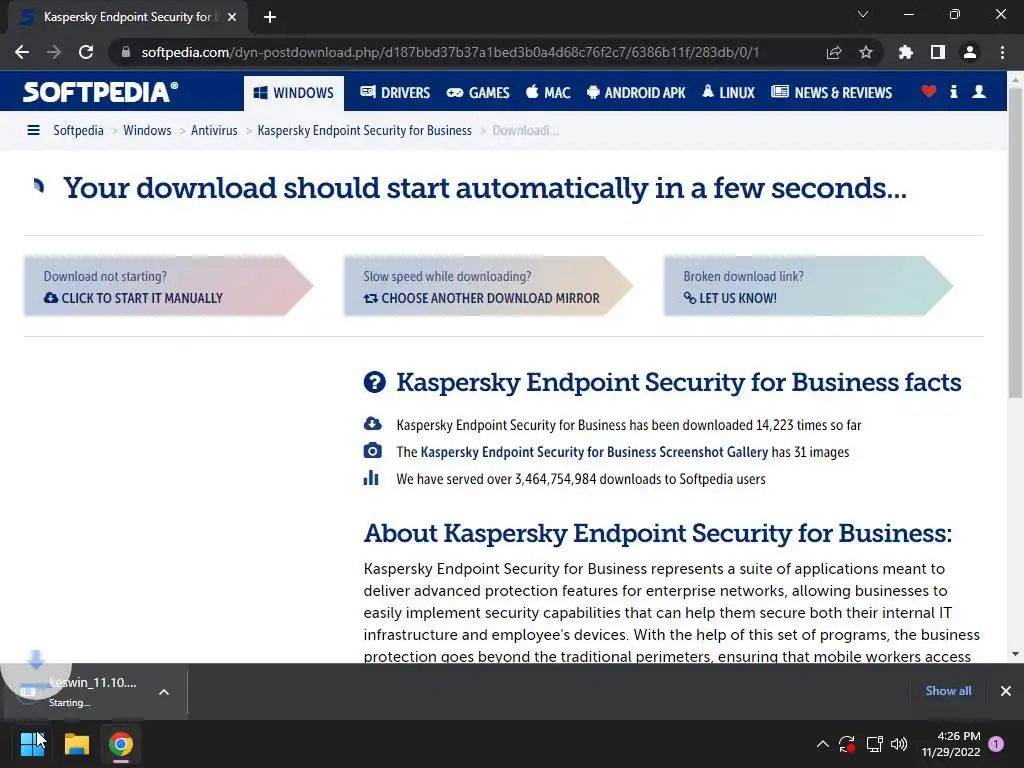Open the notification badge showing 1
This screenshot has width=1024, height=768.
(x=996, y=744)
